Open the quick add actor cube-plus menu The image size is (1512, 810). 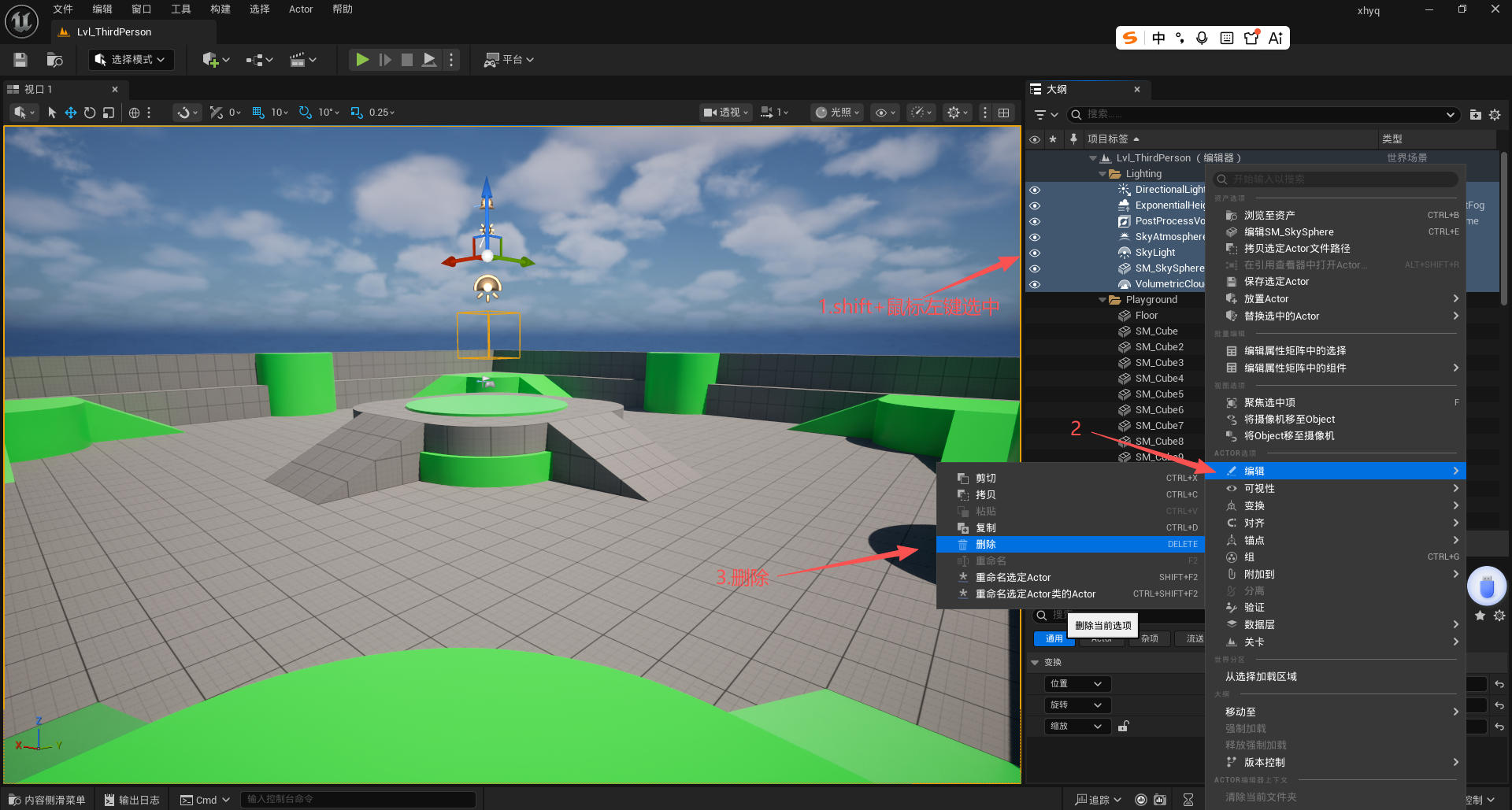point(216,60)
